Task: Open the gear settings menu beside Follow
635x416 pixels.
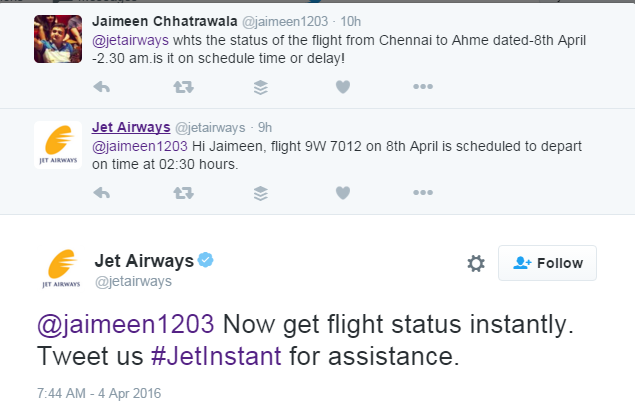Action: 476,263
